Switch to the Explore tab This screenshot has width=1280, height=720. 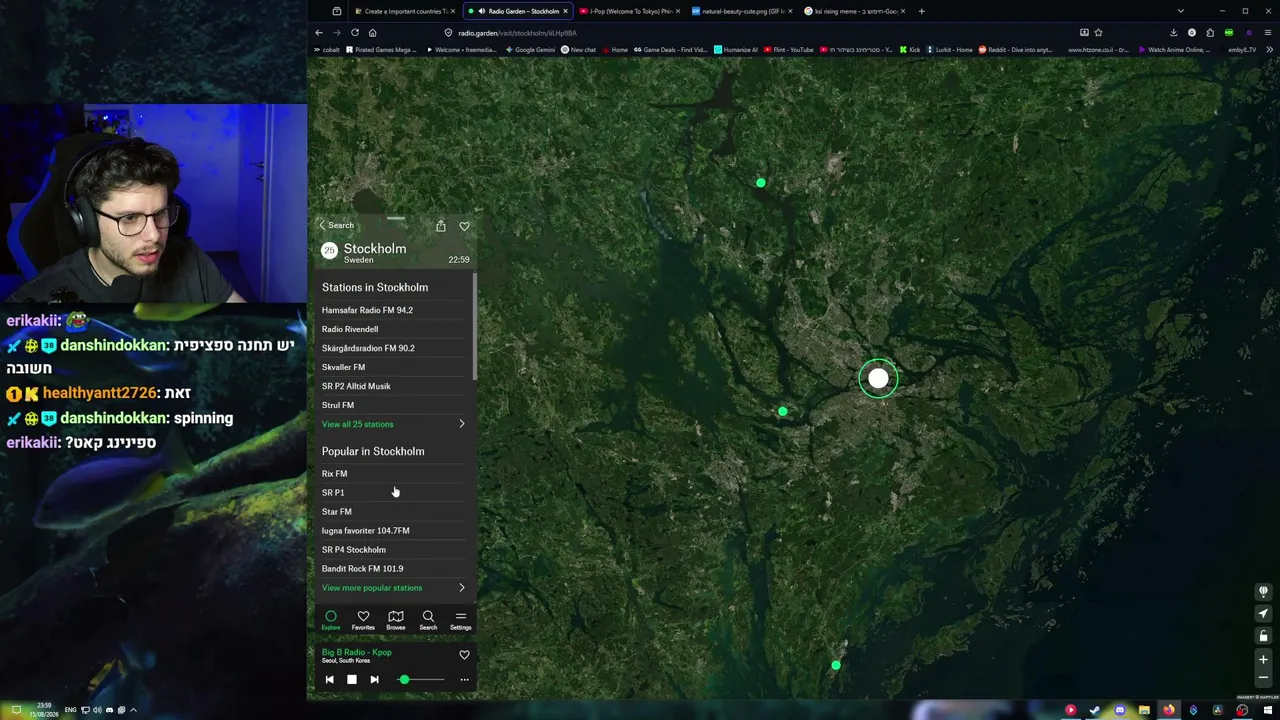(x=331, y=620)
